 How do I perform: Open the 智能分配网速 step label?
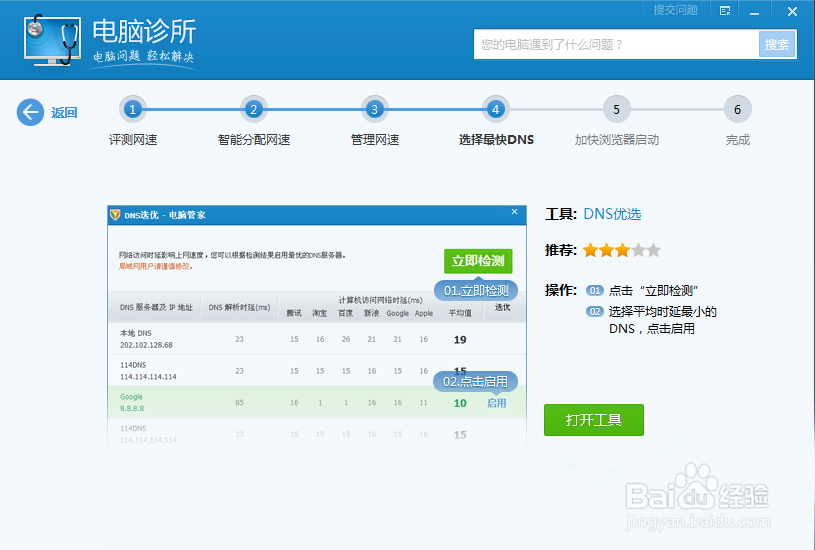(x=254, y=140)
